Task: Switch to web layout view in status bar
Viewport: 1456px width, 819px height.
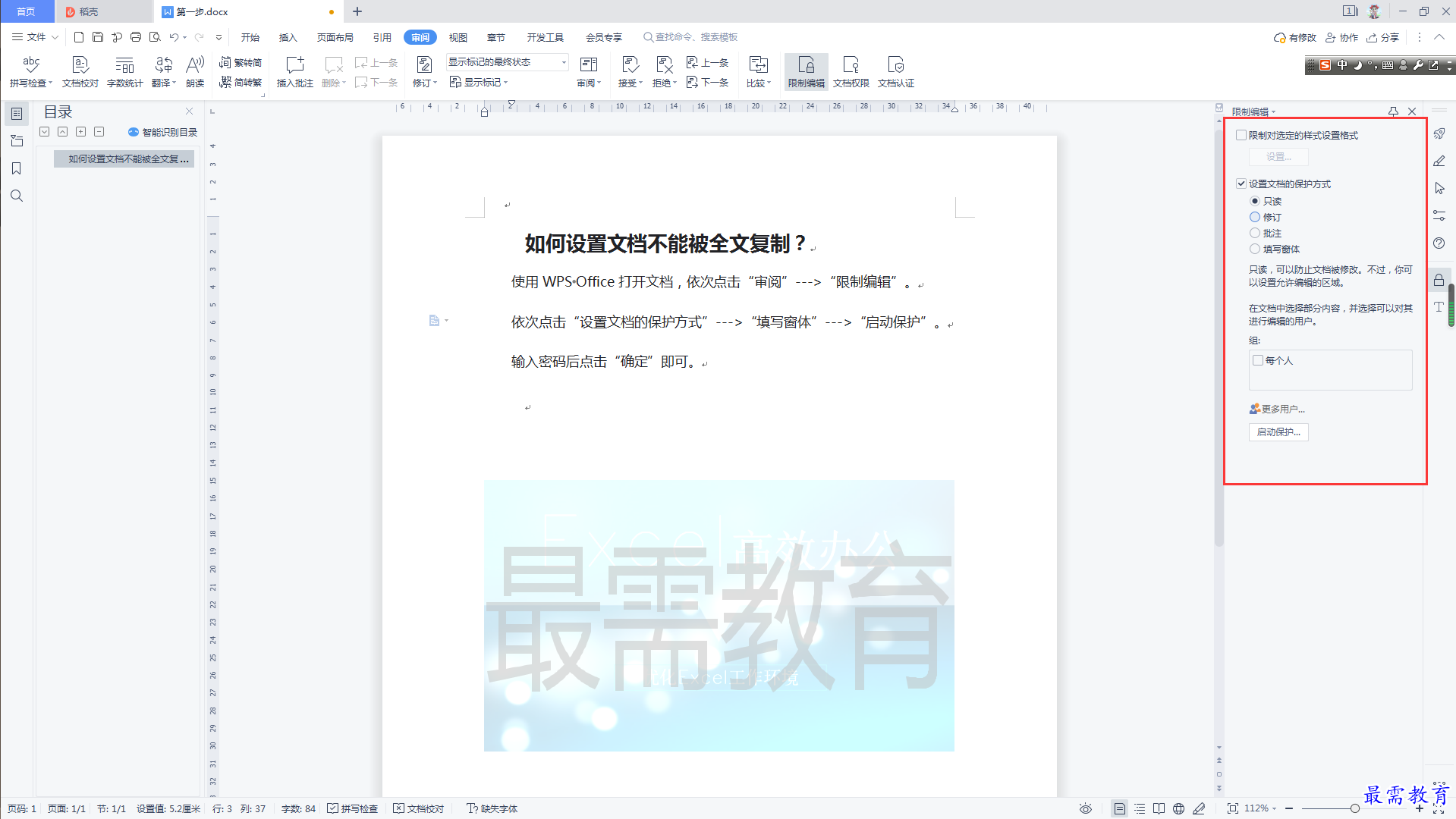Action: tap(1178, 808)
